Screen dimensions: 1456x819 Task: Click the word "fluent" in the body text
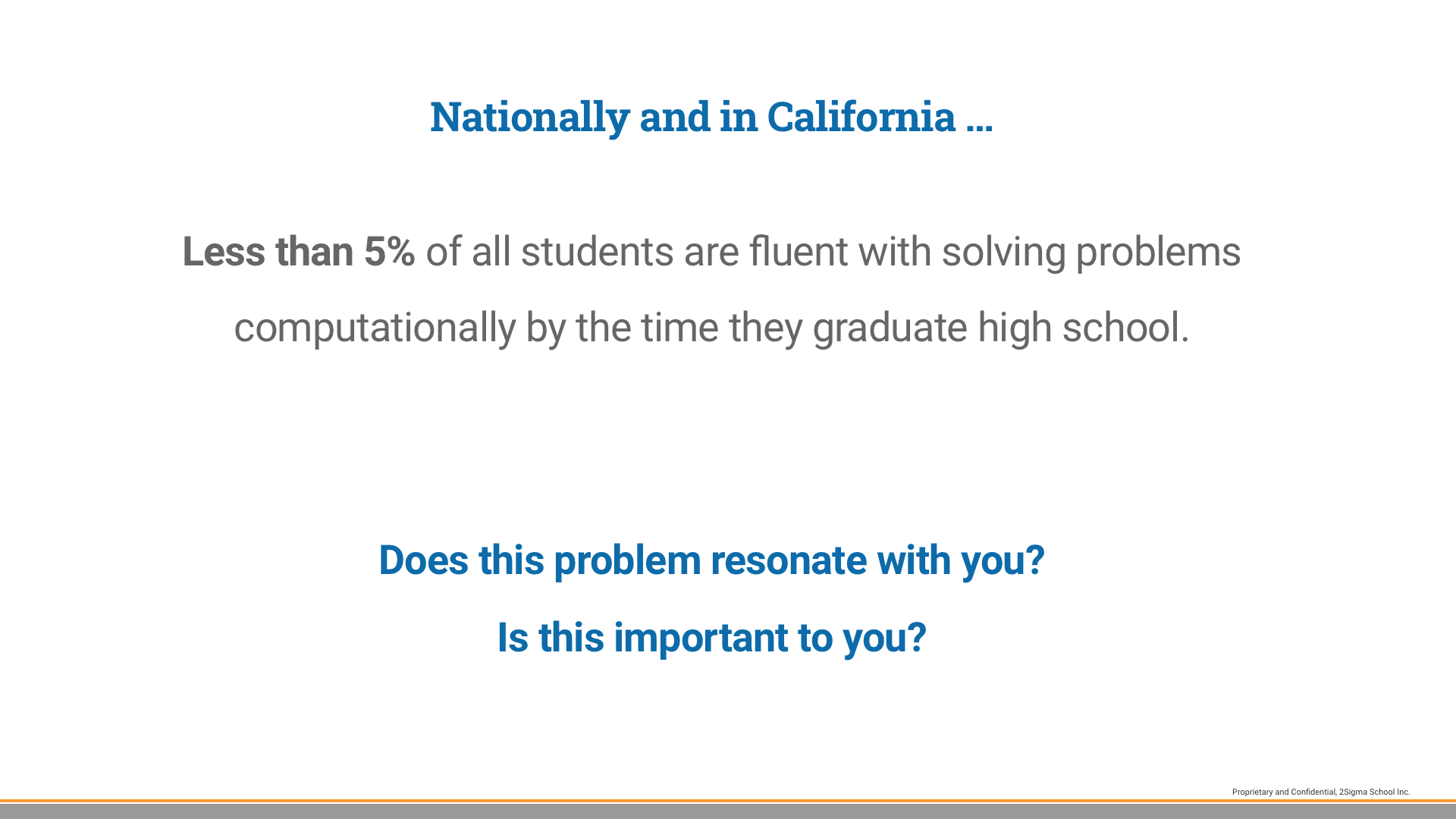(x=798, y=252)
